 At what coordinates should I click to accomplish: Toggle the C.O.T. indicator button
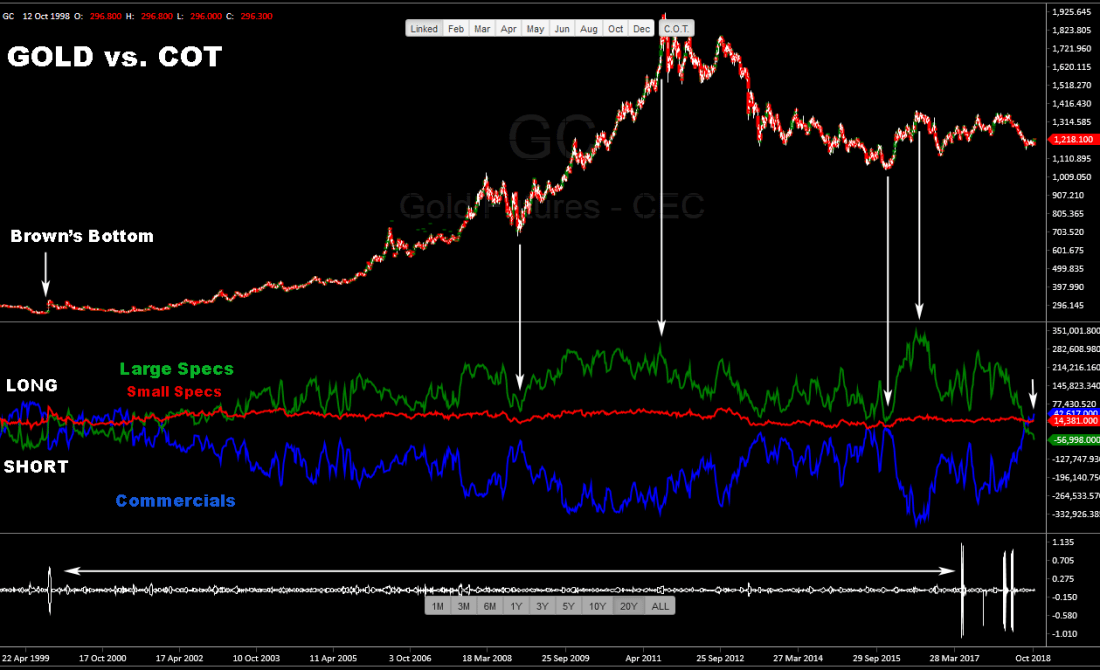click(677, 29)
